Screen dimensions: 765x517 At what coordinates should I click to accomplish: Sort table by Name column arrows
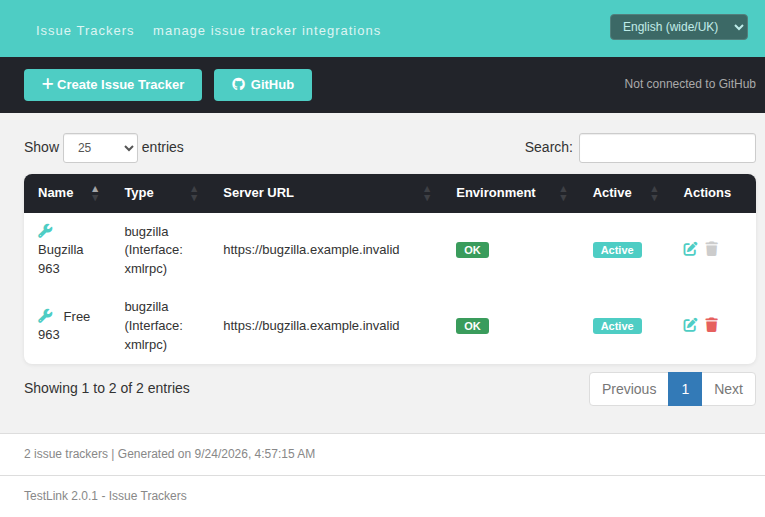[x=95, y=193]
